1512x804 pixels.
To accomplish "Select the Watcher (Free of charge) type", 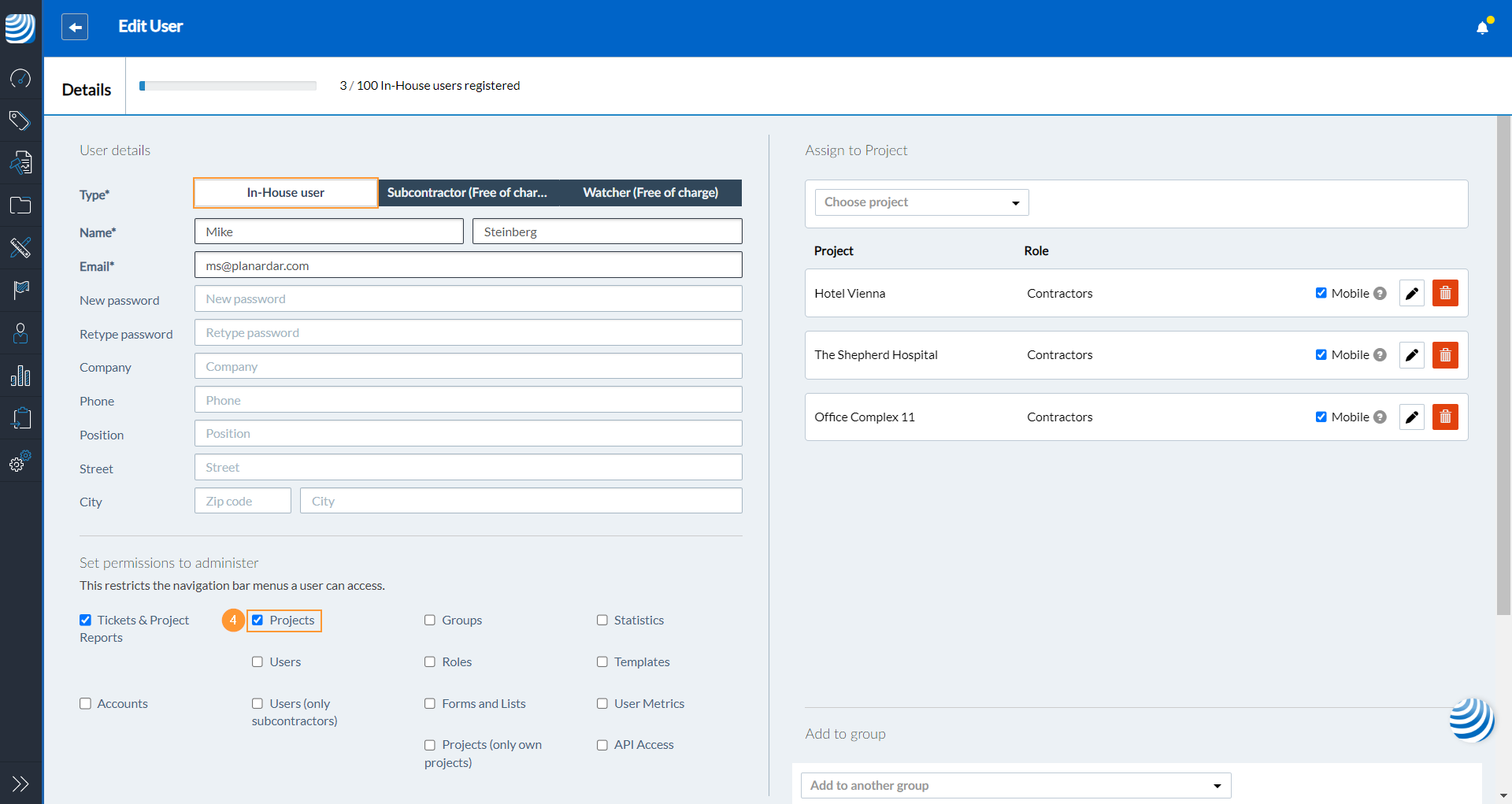I will tap(650, 193).
